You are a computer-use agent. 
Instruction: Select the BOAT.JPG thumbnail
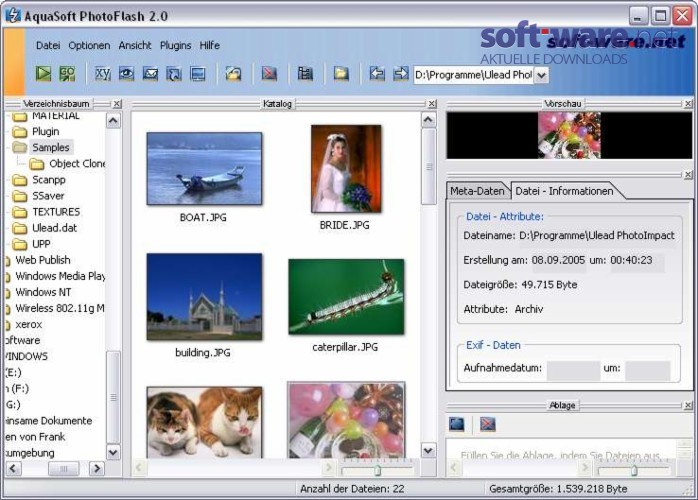204,169
